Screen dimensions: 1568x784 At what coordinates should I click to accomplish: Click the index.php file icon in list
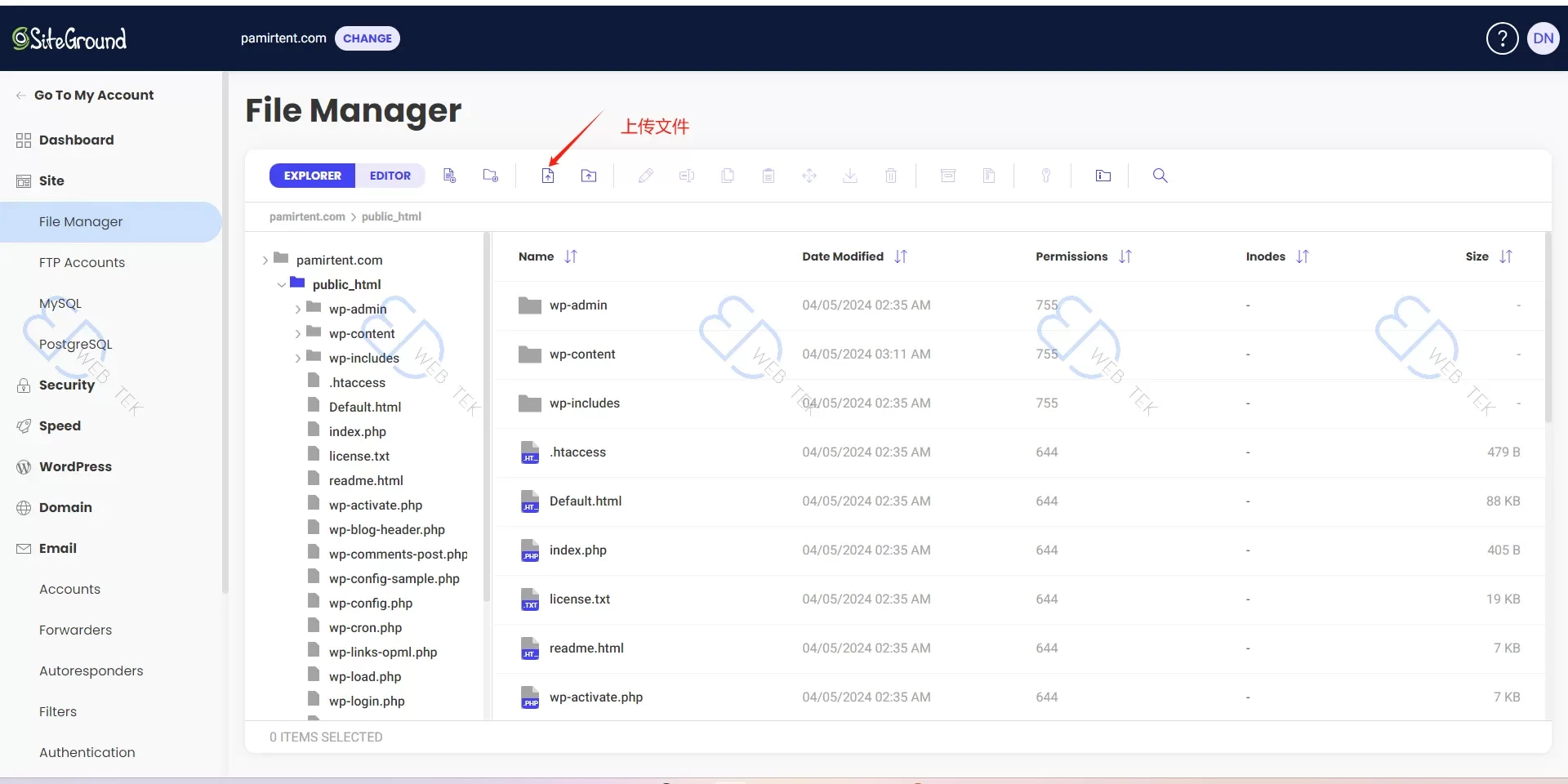point(530,550)
